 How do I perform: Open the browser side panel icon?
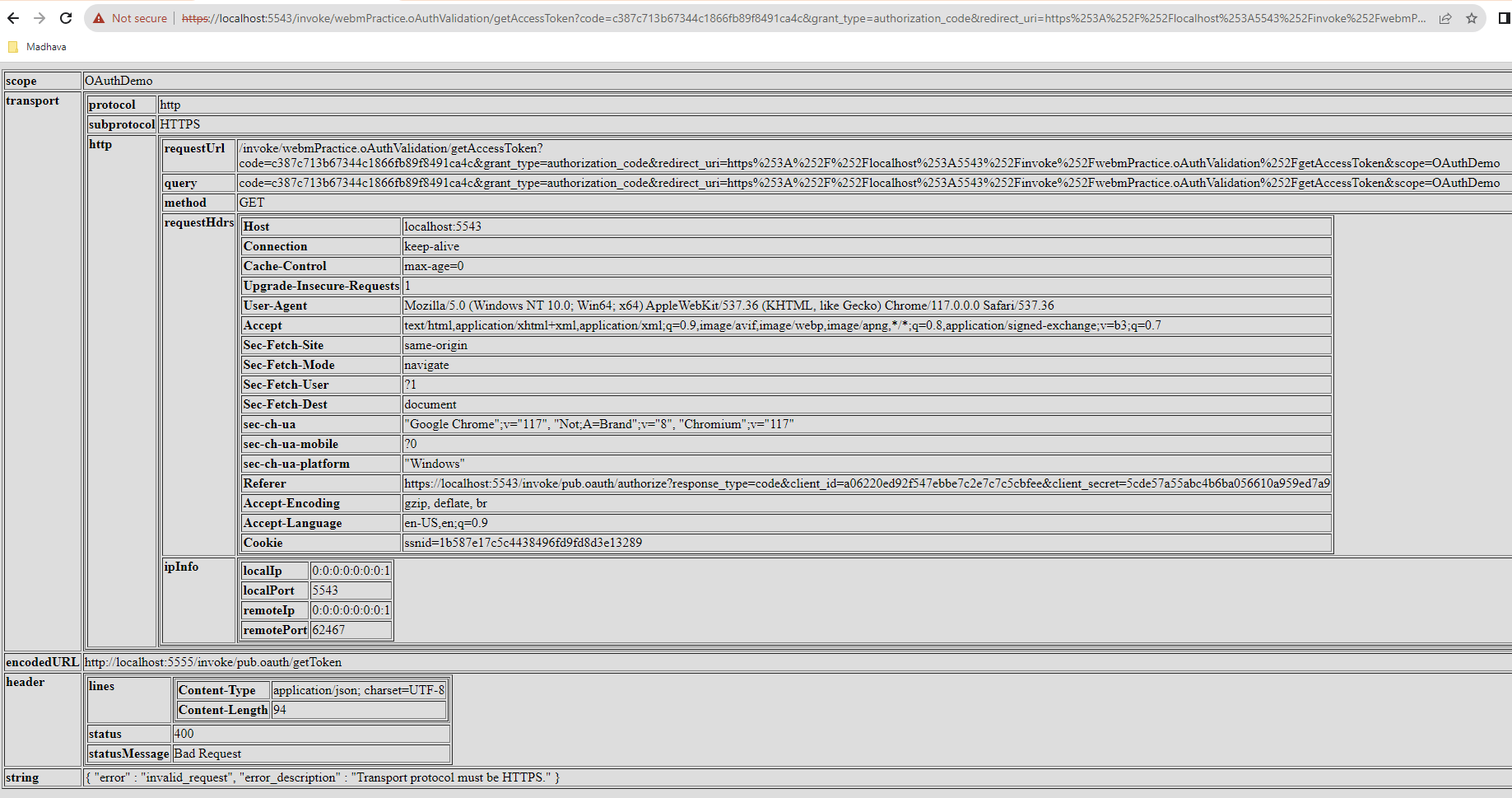pyautogui.click(x=1501, y=18)
